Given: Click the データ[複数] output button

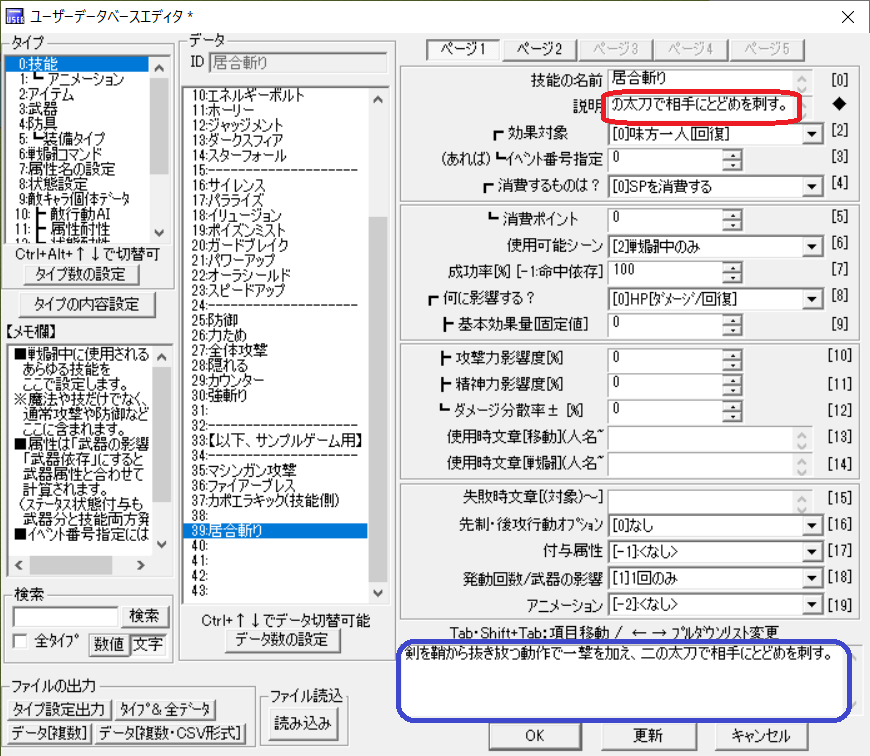Looking at the screenshot, I should pos(50,733).
